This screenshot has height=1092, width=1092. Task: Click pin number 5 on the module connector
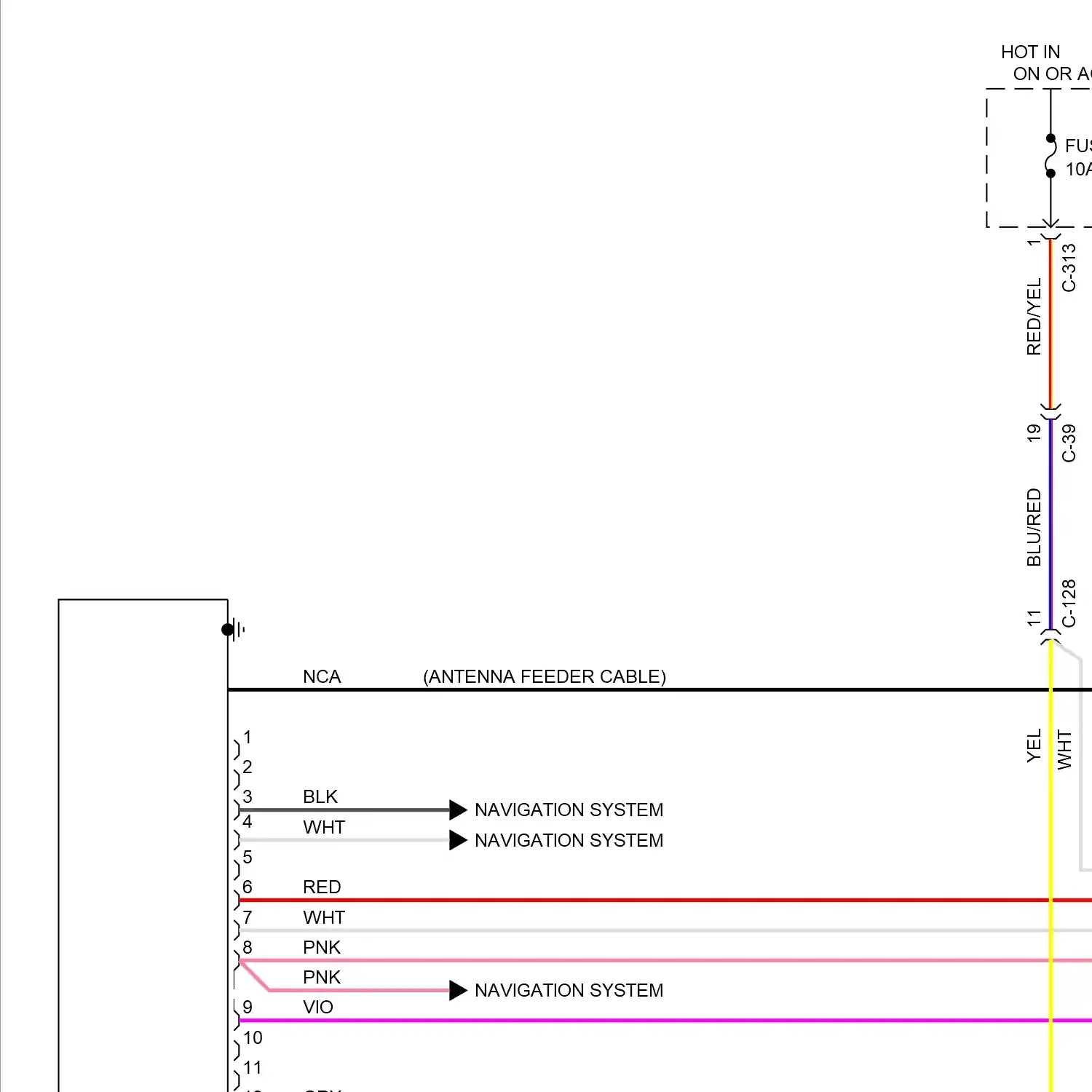coord(248,857)
